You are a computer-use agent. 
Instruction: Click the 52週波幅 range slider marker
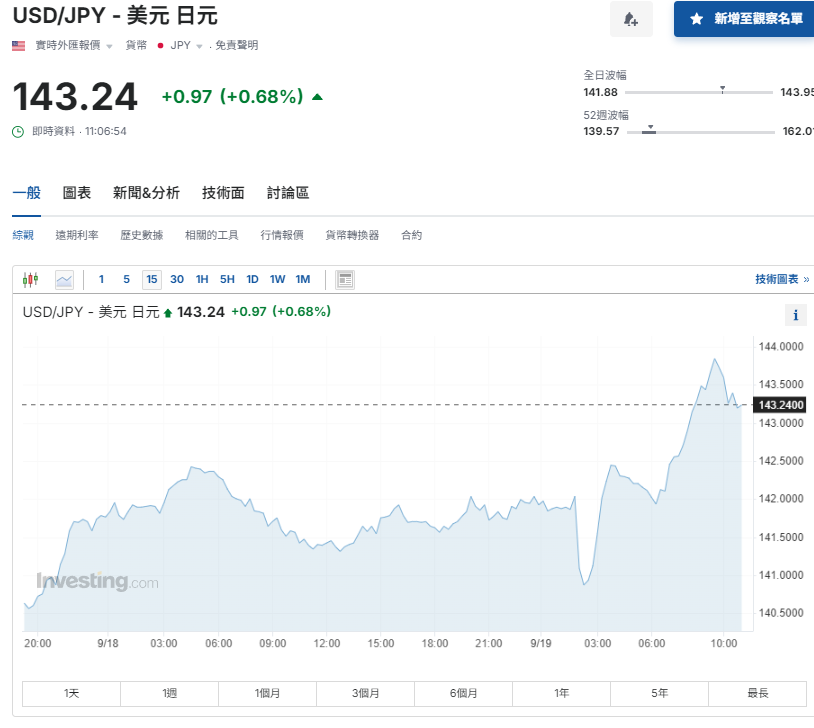(651, 129)
